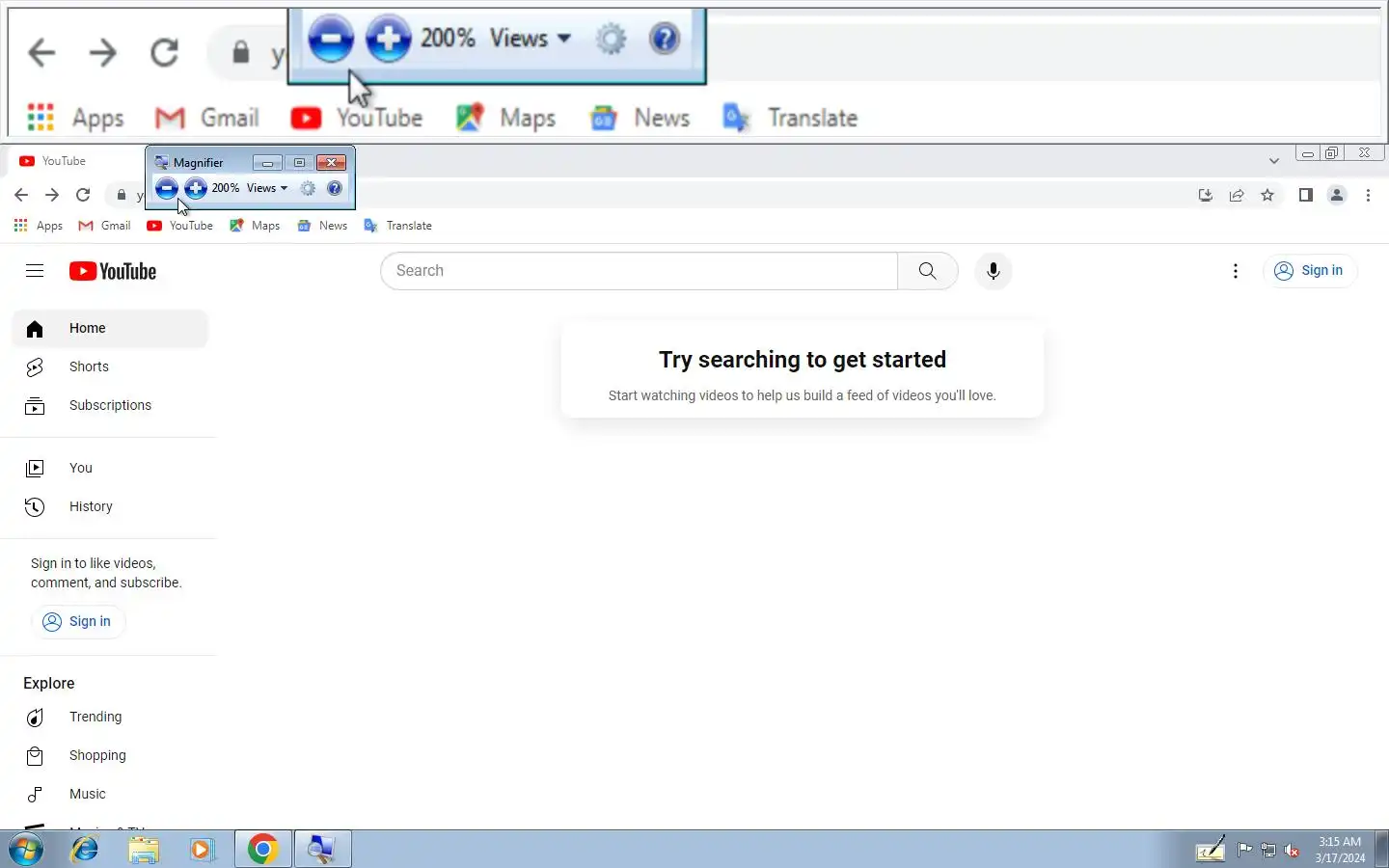Open You in the sidebar
1389x868 pixels.
110,468
